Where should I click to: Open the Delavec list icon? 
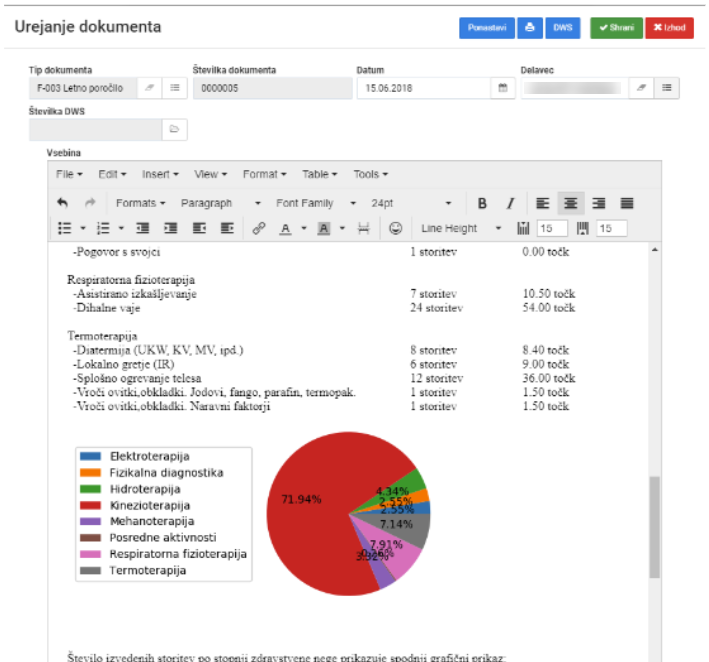[666, 88]
